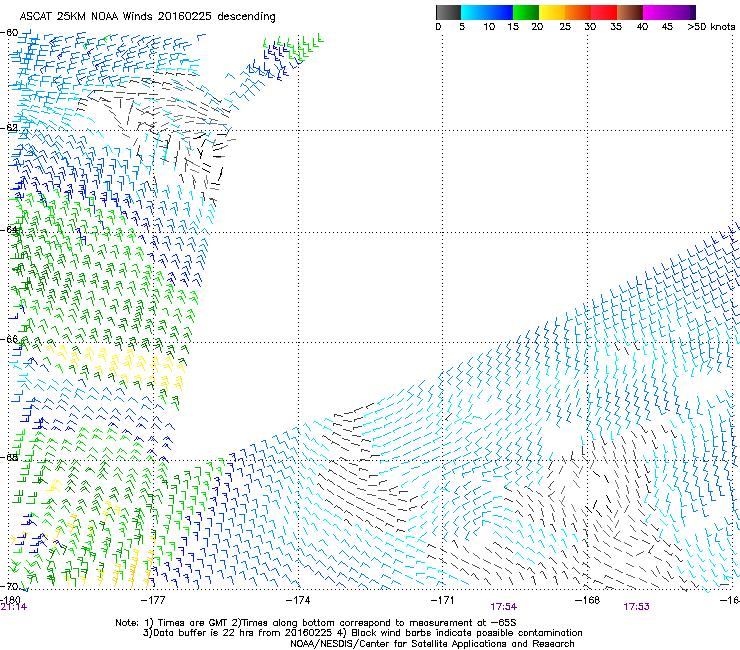740x650 pixels.
Task: Click the latitude label '-60'
Action: [9, 33]
